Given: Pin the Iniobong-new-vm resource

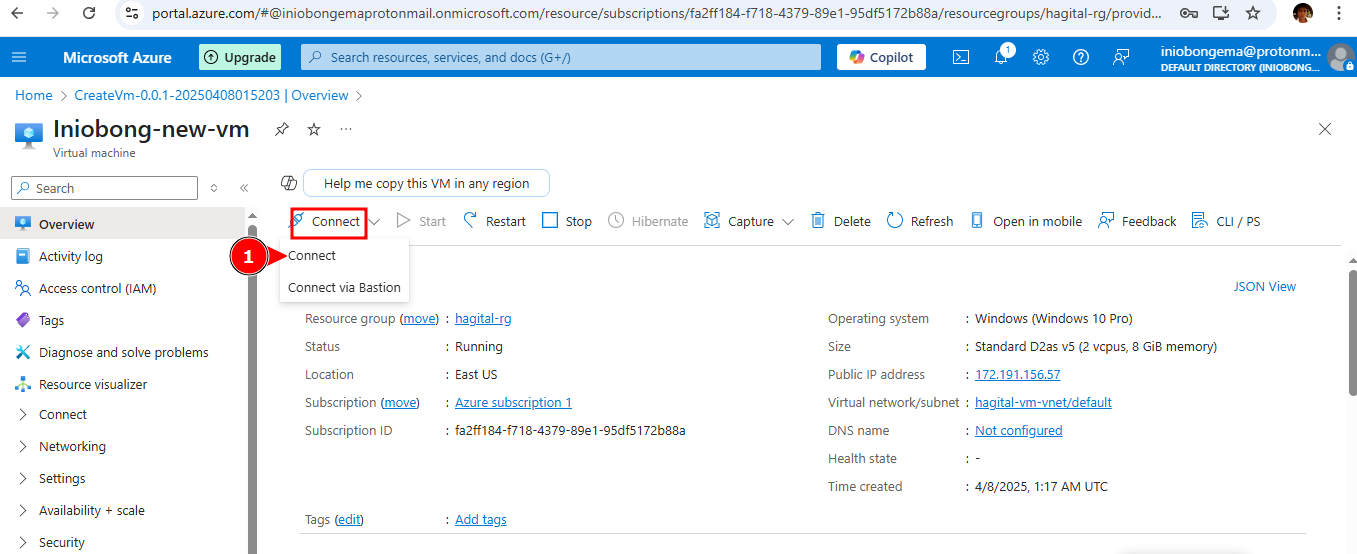Looking at the screenshot, I should [282, 129].
